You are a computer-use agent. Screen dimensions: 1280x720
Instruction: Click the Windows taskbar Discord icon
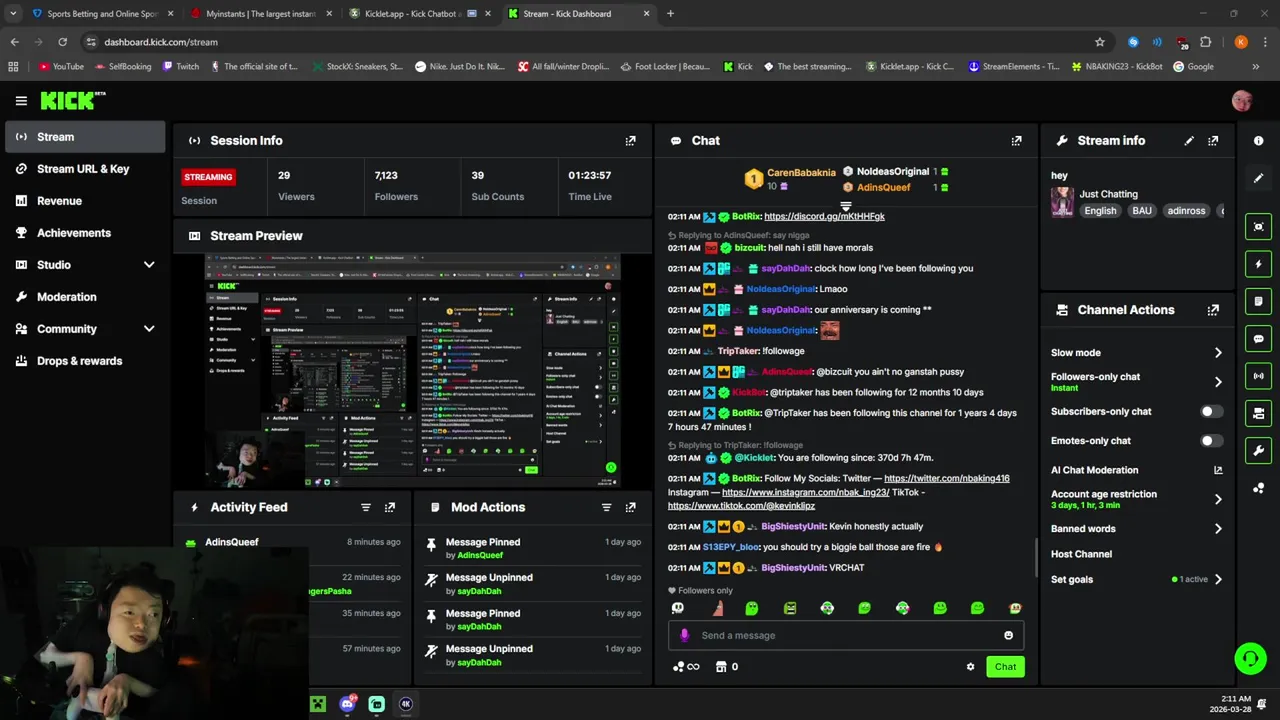point(347,704)
